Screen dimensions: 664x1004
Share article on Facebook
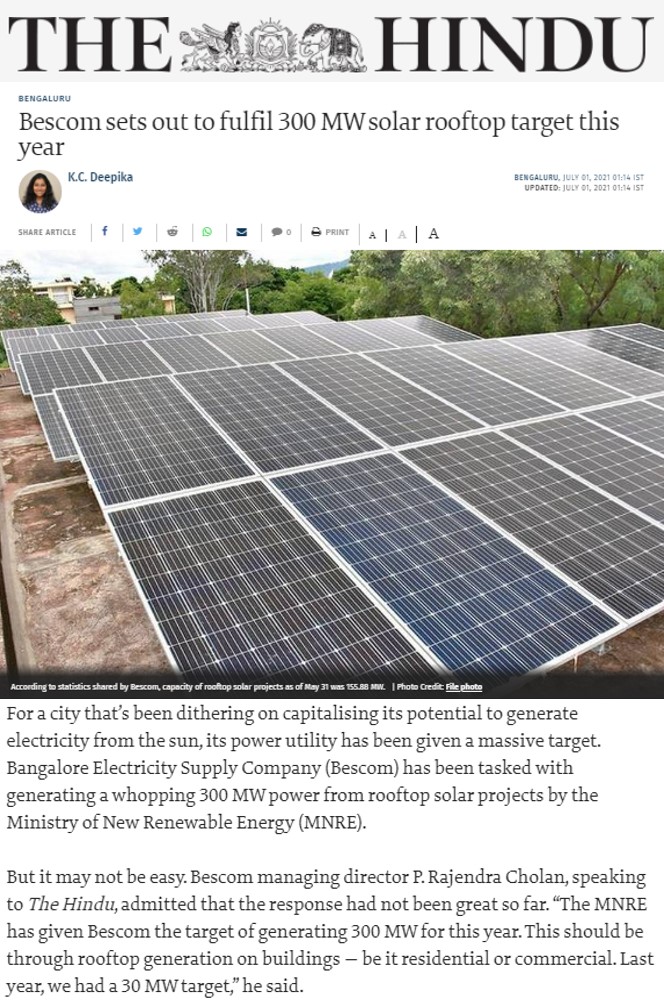(104, 231)
